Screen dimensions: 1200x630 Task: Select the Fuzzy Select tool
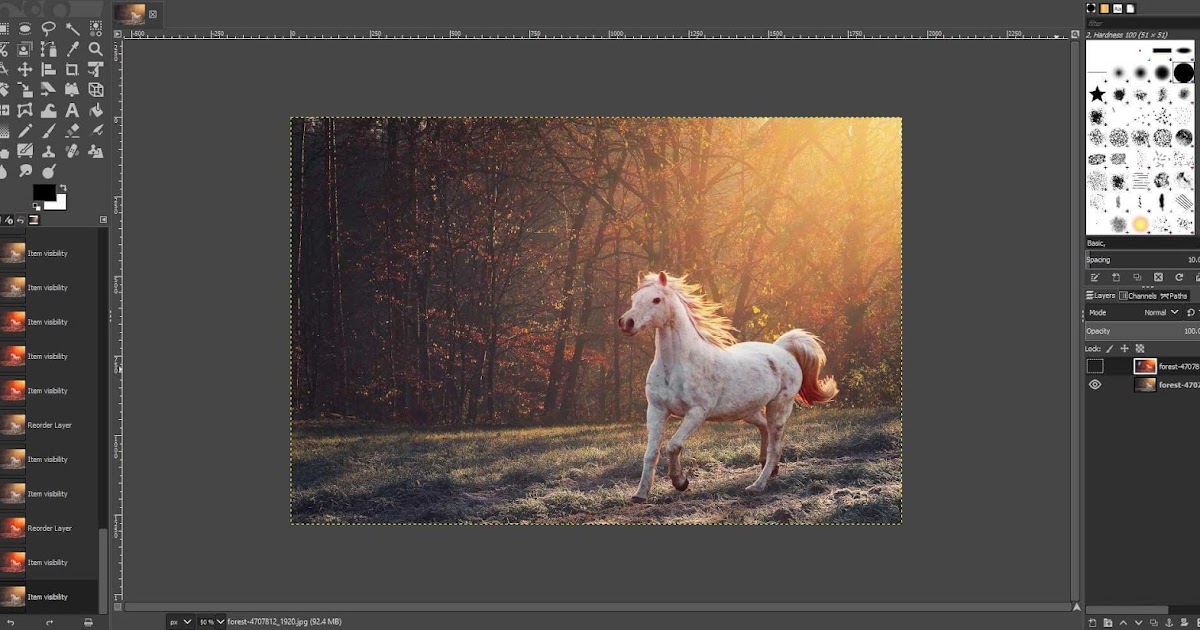click(x=72, y=28)
